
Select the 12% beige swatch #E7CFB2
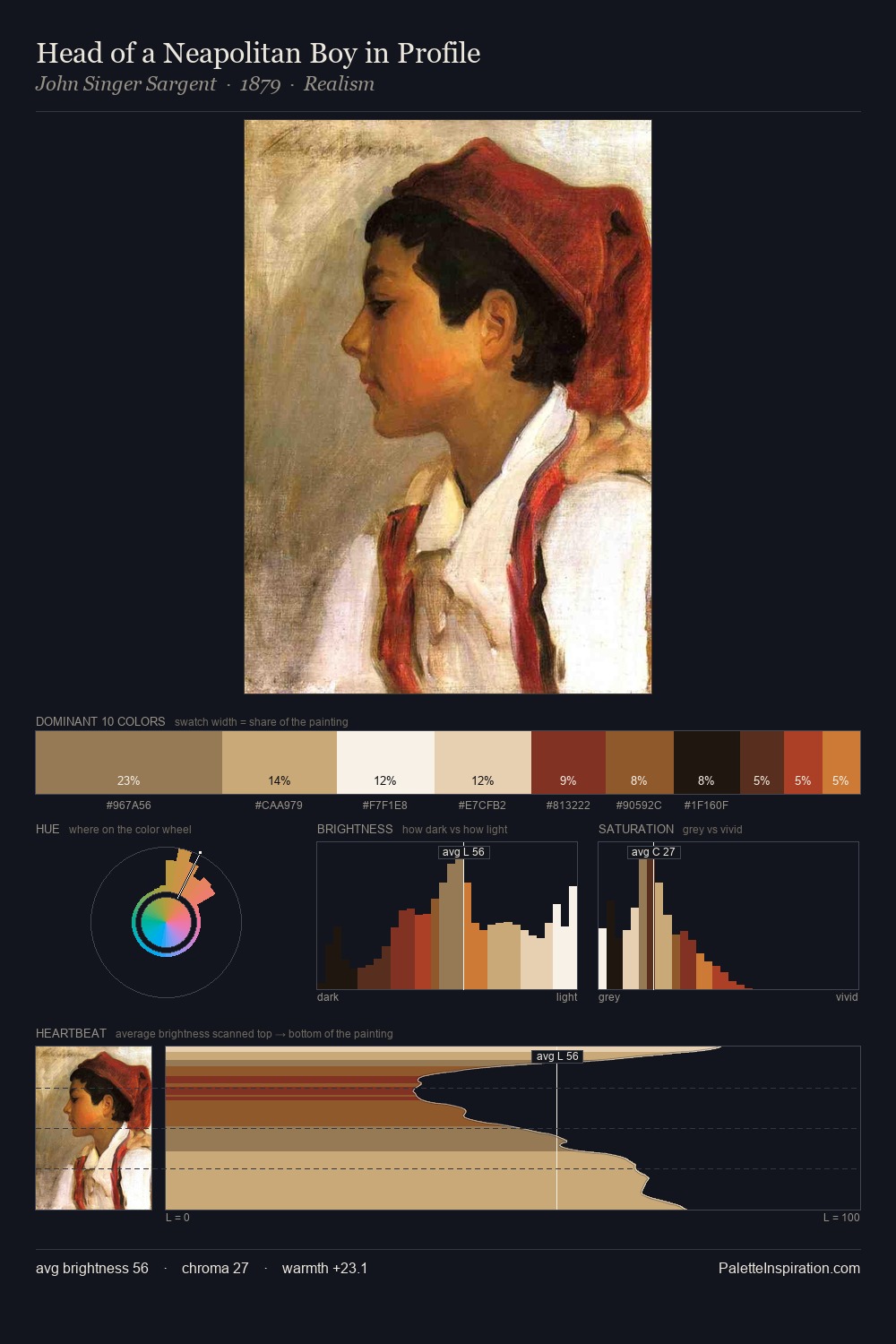point(483,762)
